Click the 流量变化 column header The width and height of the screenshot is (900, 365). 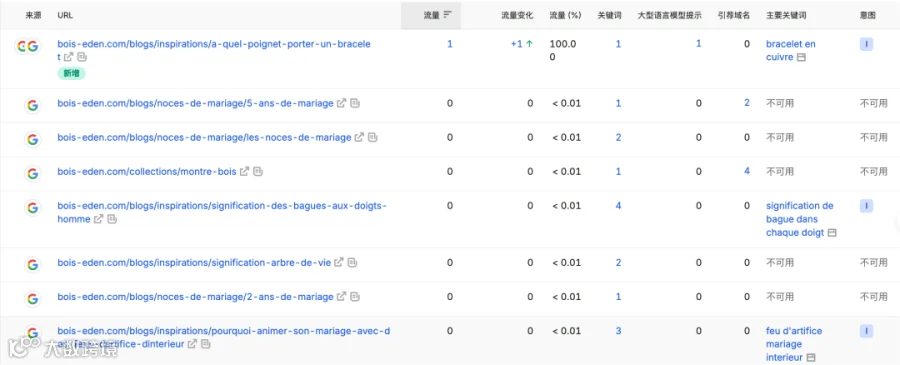517,15
